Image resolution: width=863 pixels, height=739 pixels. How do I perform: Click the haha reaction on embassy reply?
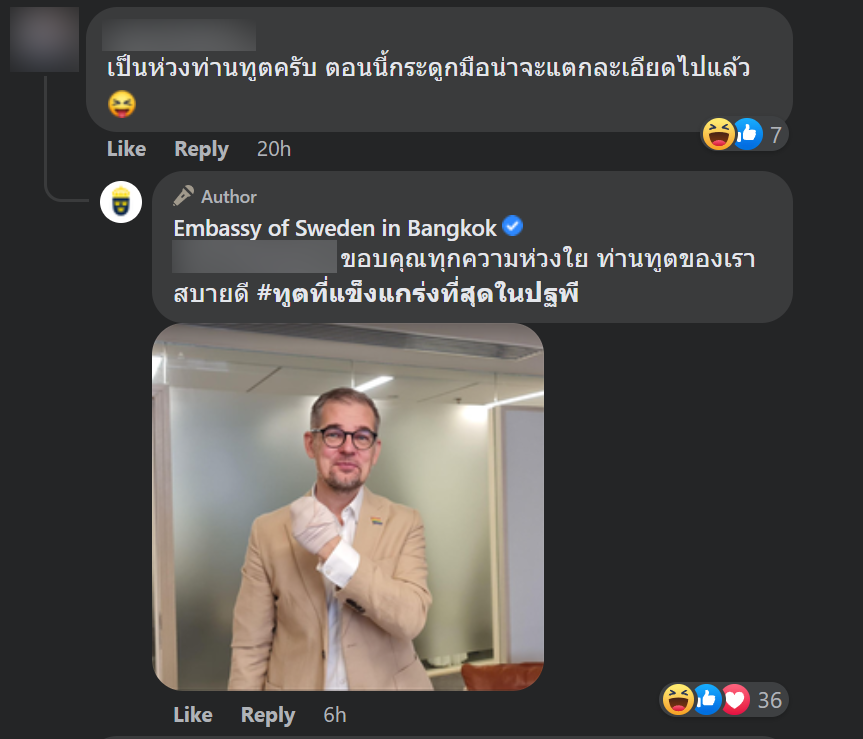tap(678, 699)
